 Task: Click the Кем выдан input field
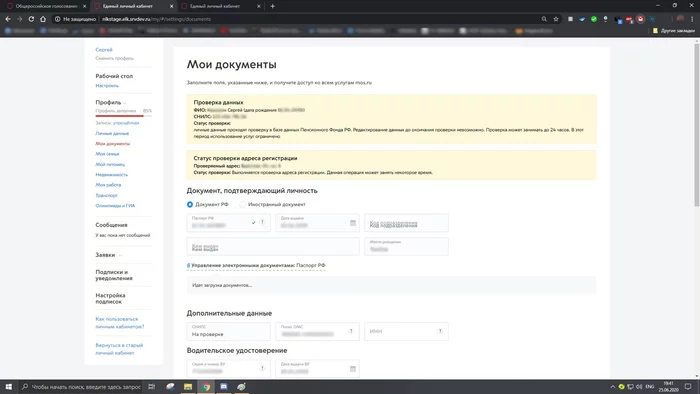pos(273,246)
